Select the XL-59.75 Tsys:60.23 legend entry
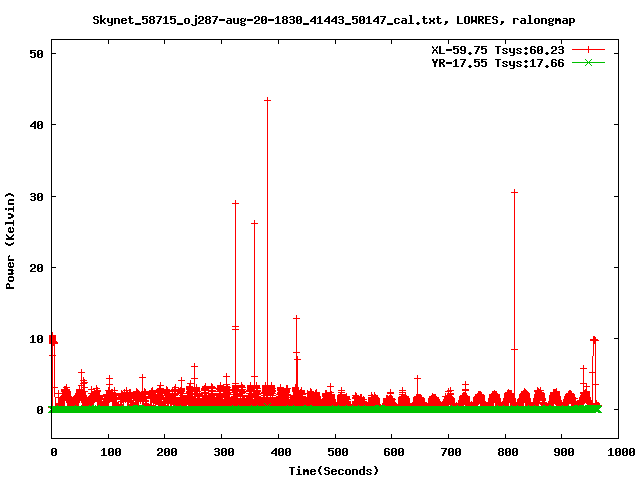Screen dimensions: 640x480 click(x=498, y=50)
